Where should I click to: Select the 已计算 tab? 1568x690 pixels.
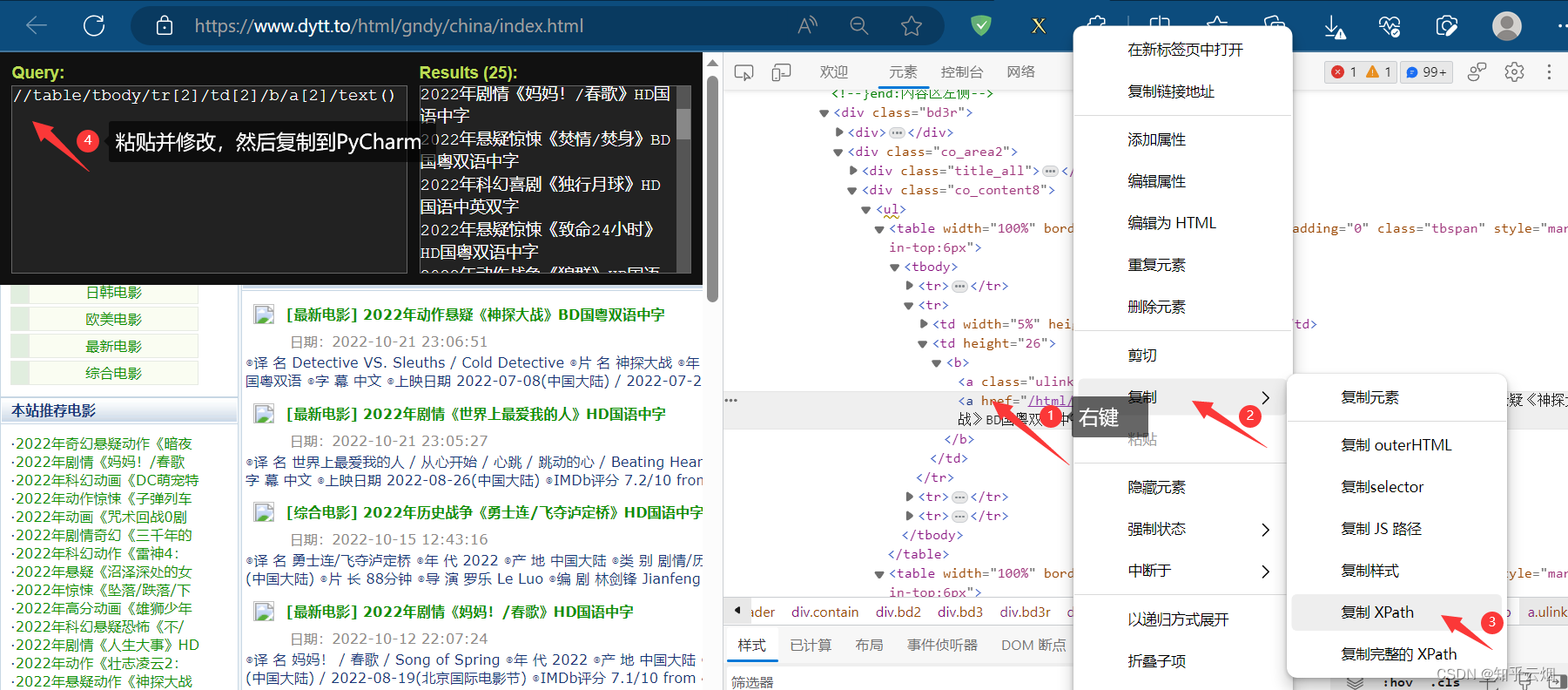pyautogui.click(x=811, y=646)
